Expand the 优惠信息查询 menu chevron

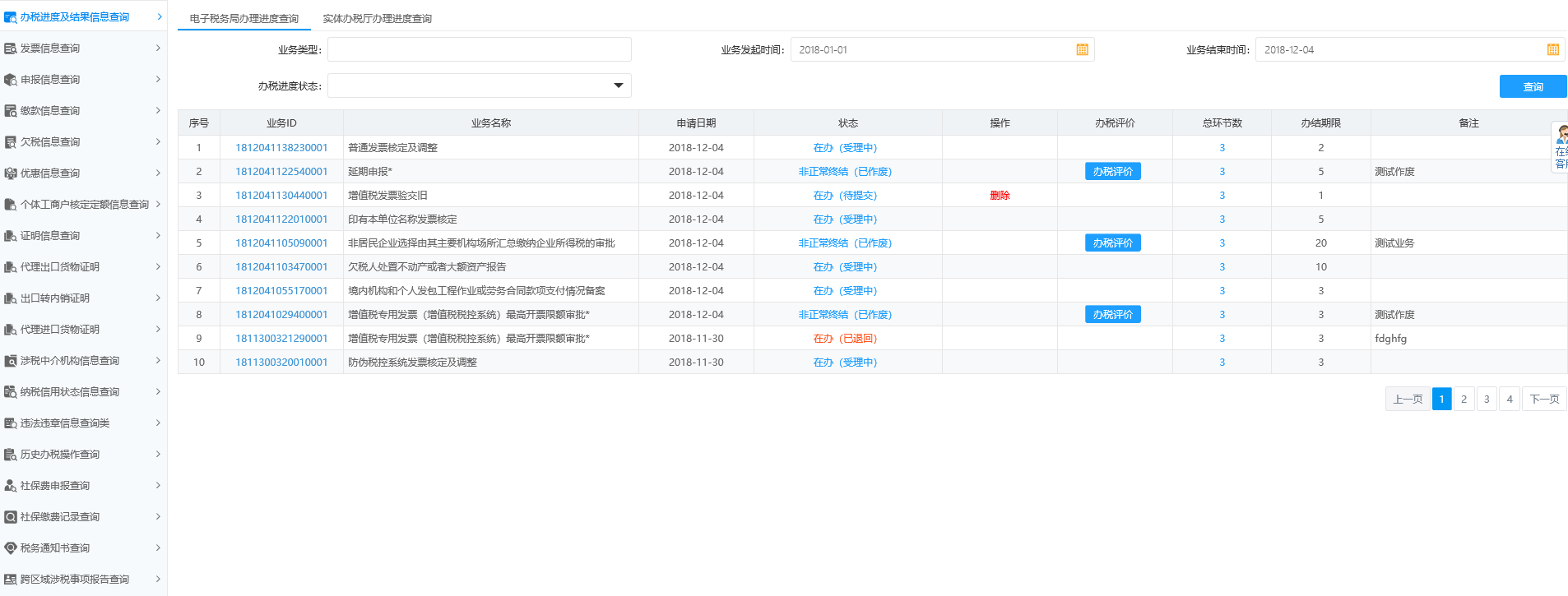158,173
